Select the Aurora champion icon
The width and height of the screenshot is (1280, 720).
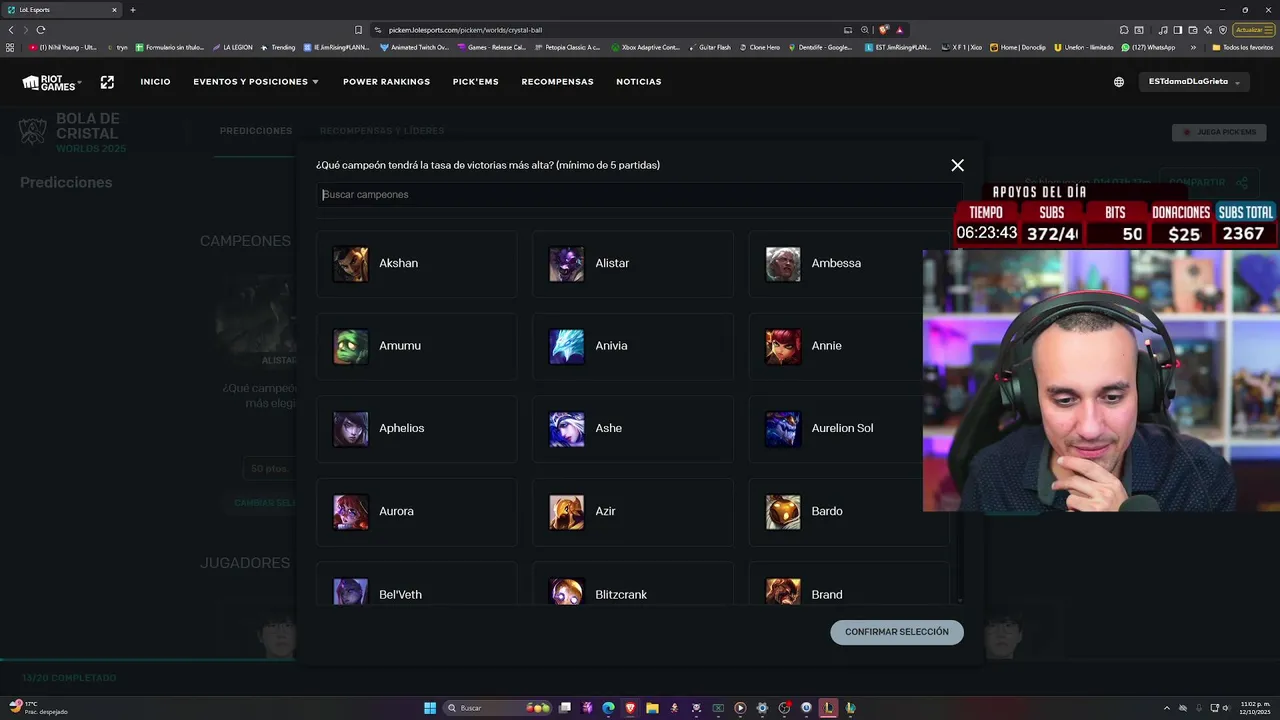click(350, 512)
